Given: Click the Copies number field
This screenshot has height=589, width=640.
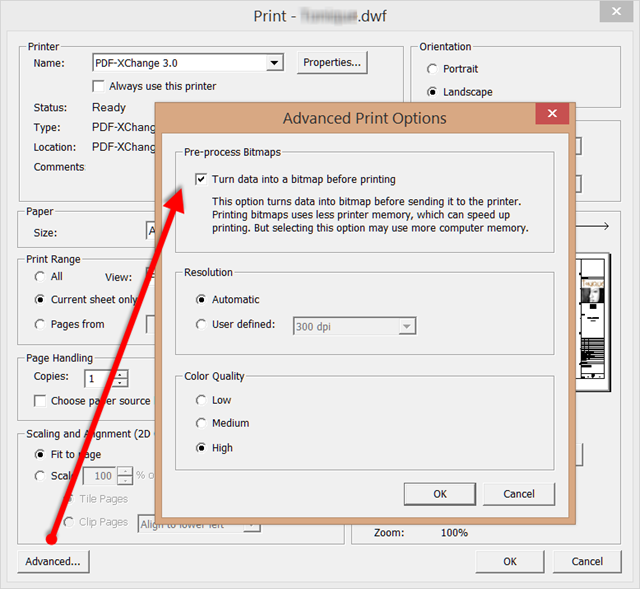Looking at the screenshot, I should pyautogui.click(x=98, y=378).
